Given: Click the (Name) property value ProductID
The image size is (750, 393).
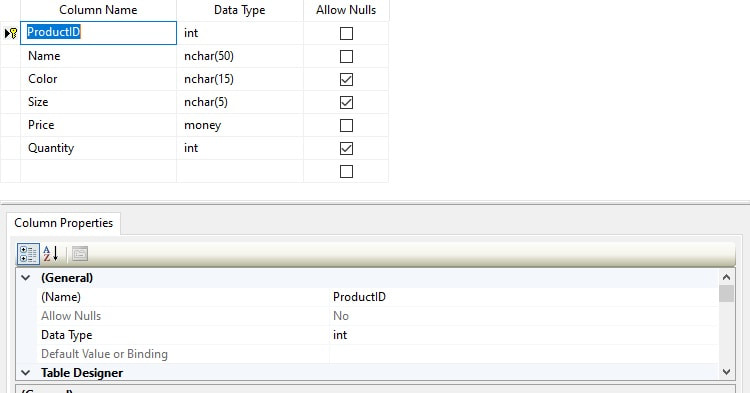Looking at the screenshot, I should pyautogui.click(x=524, y=297).
